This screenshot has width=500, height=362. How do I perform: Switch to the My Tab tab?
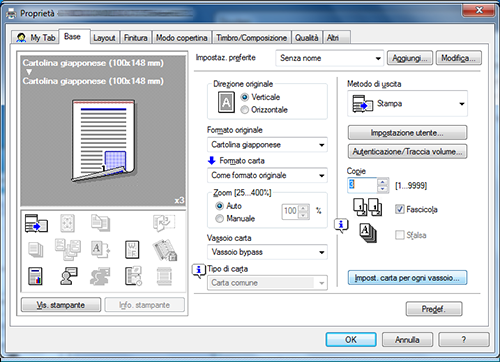[35, 37]
